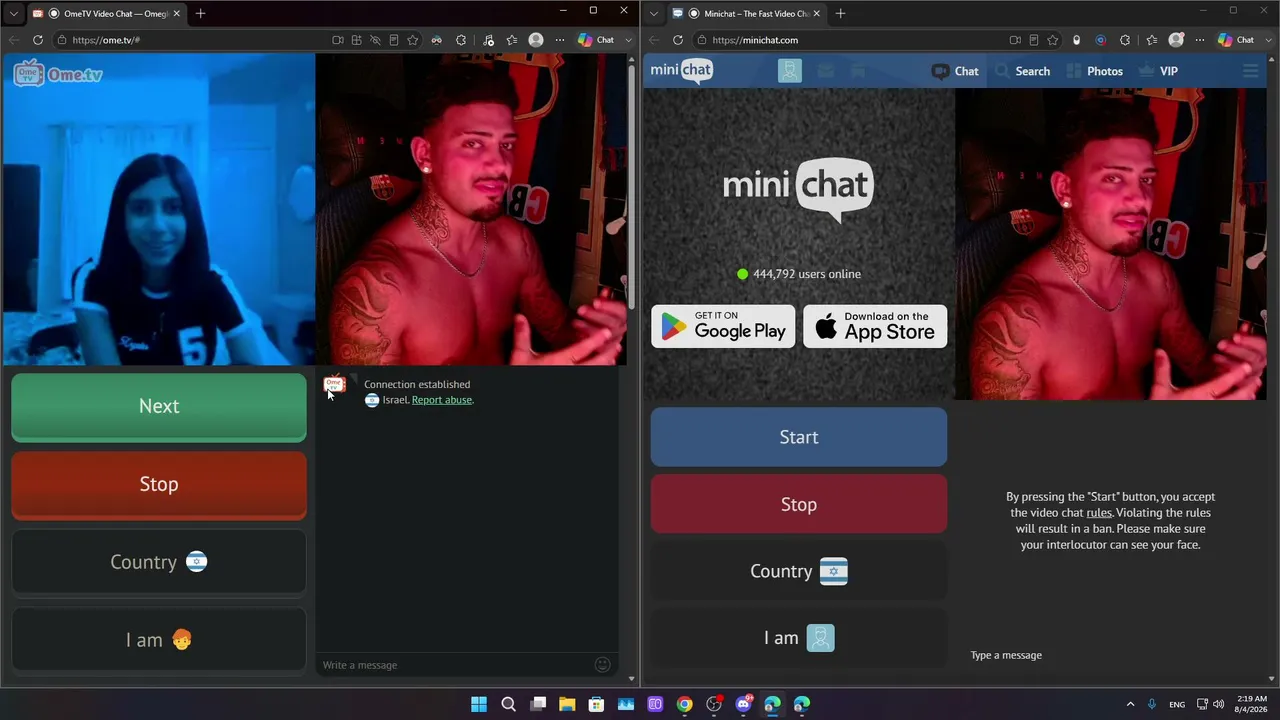The height and width of the screenshot is (720, 1280).
Task: Reload the minichat.com page
Action: [x=678, y=40]
